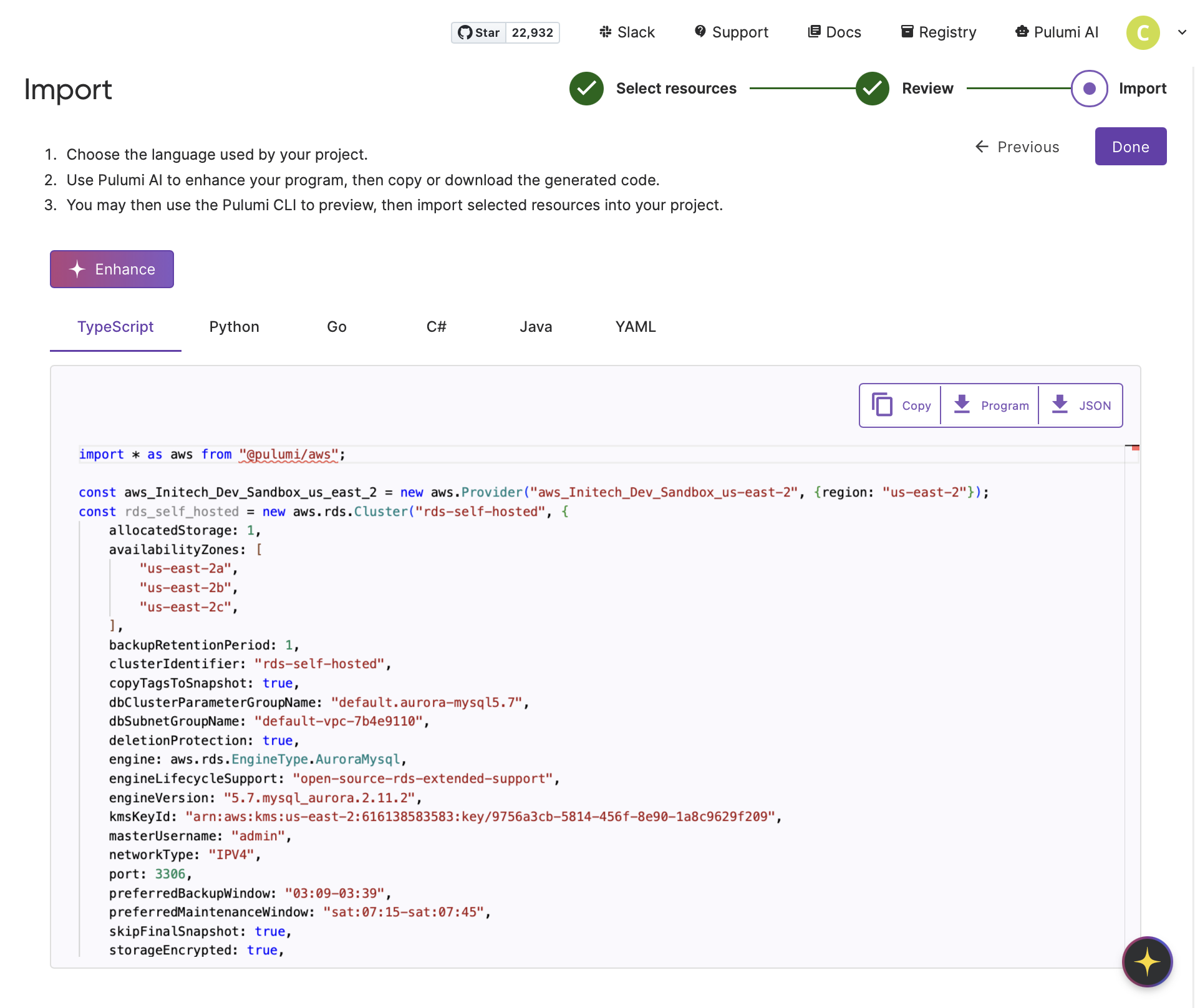Click the Enhance button
The image size is (1195, 1008).
pos(112,269)
